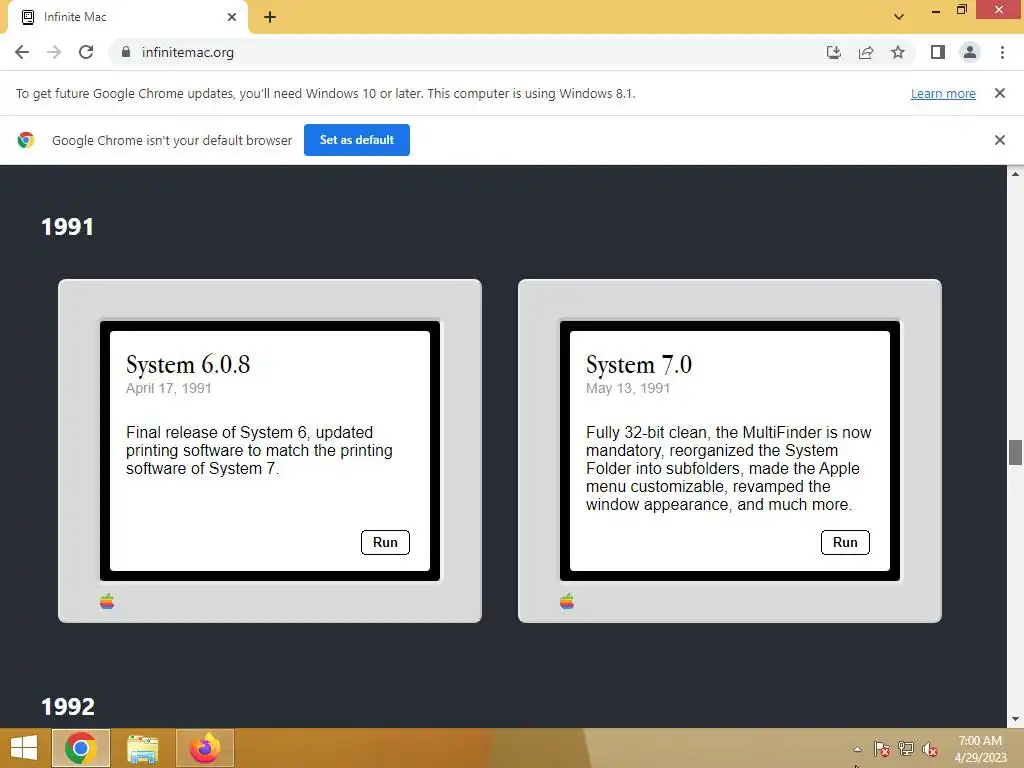Open Learn more link

943,93
